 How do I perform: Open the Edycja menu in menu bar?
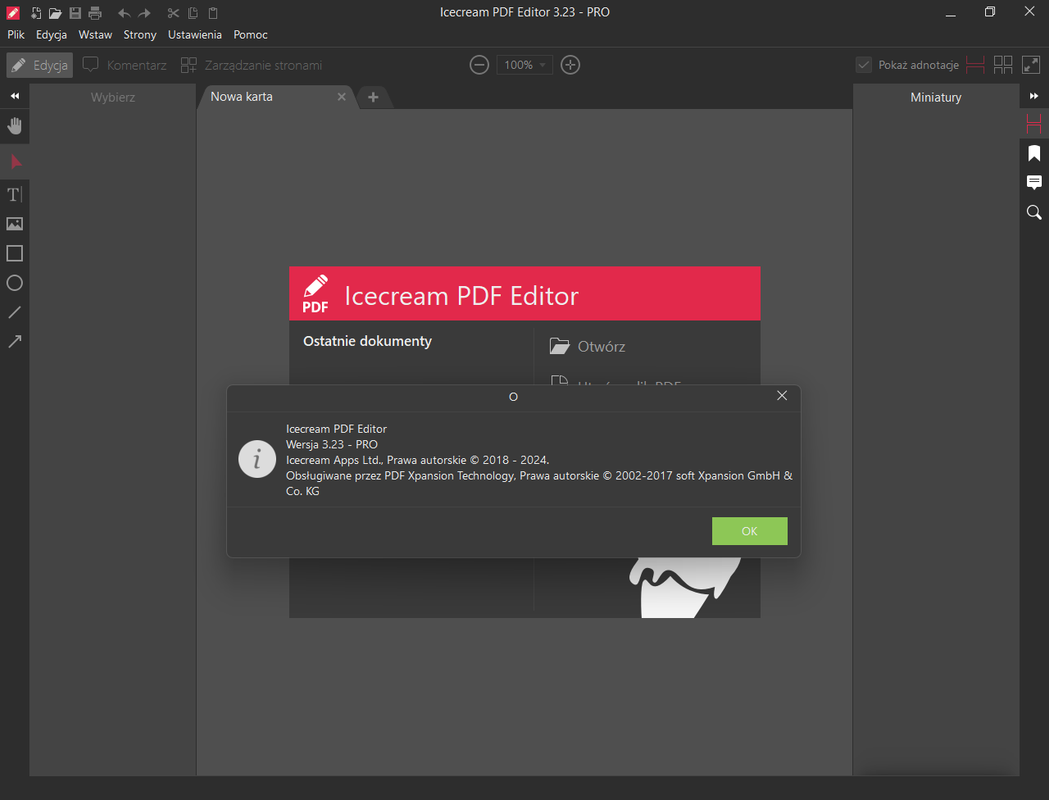pyautogui.click(x=52, y=35)
